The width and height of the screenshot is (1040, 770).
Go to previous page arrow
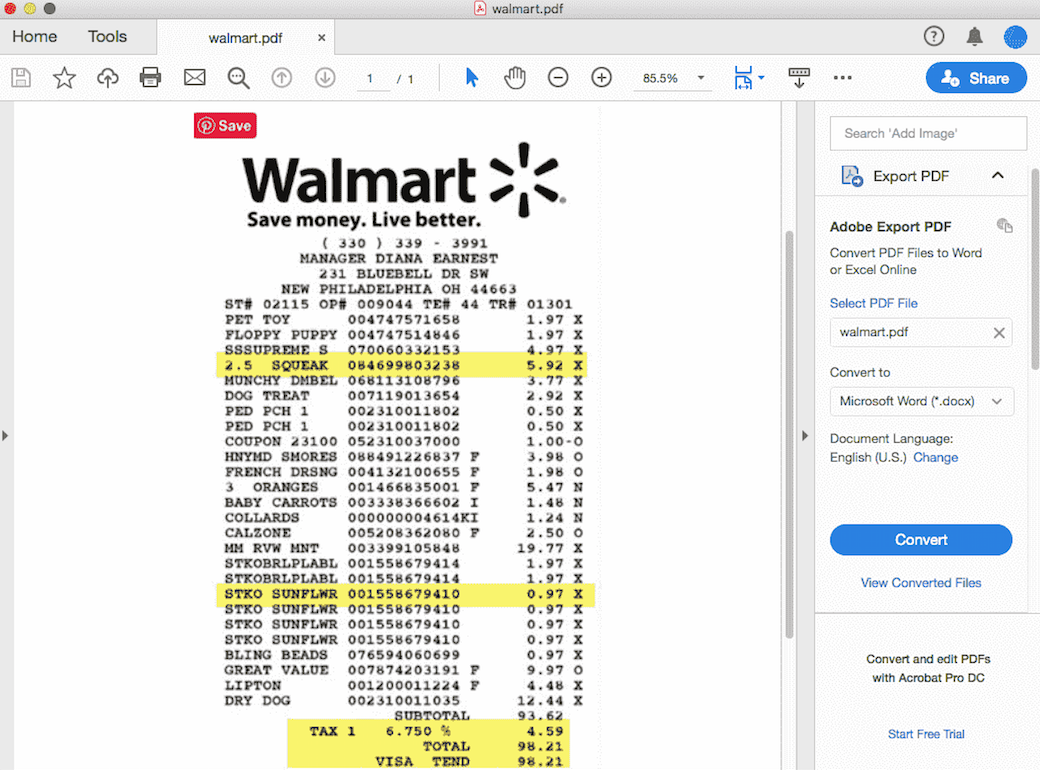click(x=282, y=78)
